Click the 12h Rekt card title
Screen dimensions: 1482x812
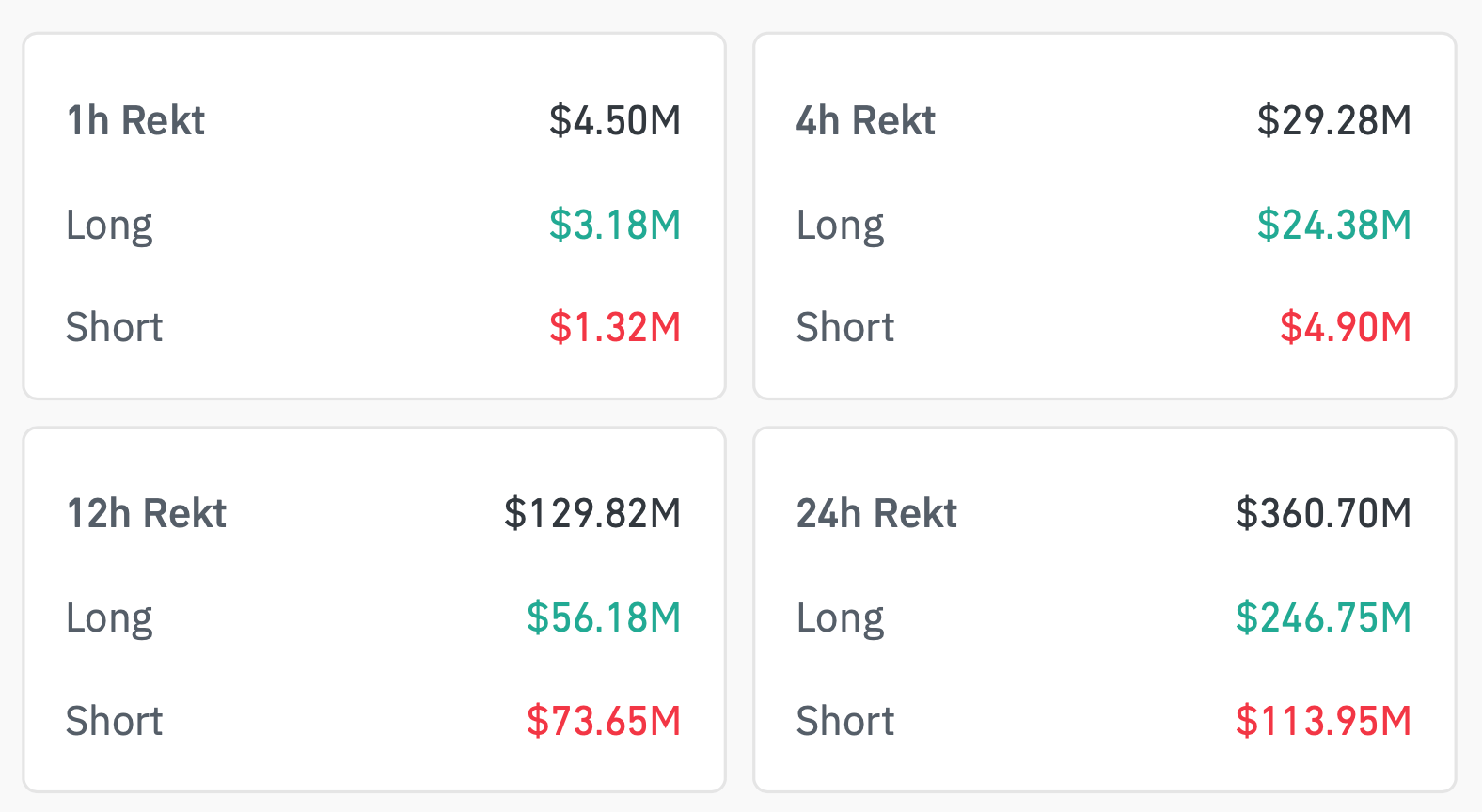pos(147,514)
